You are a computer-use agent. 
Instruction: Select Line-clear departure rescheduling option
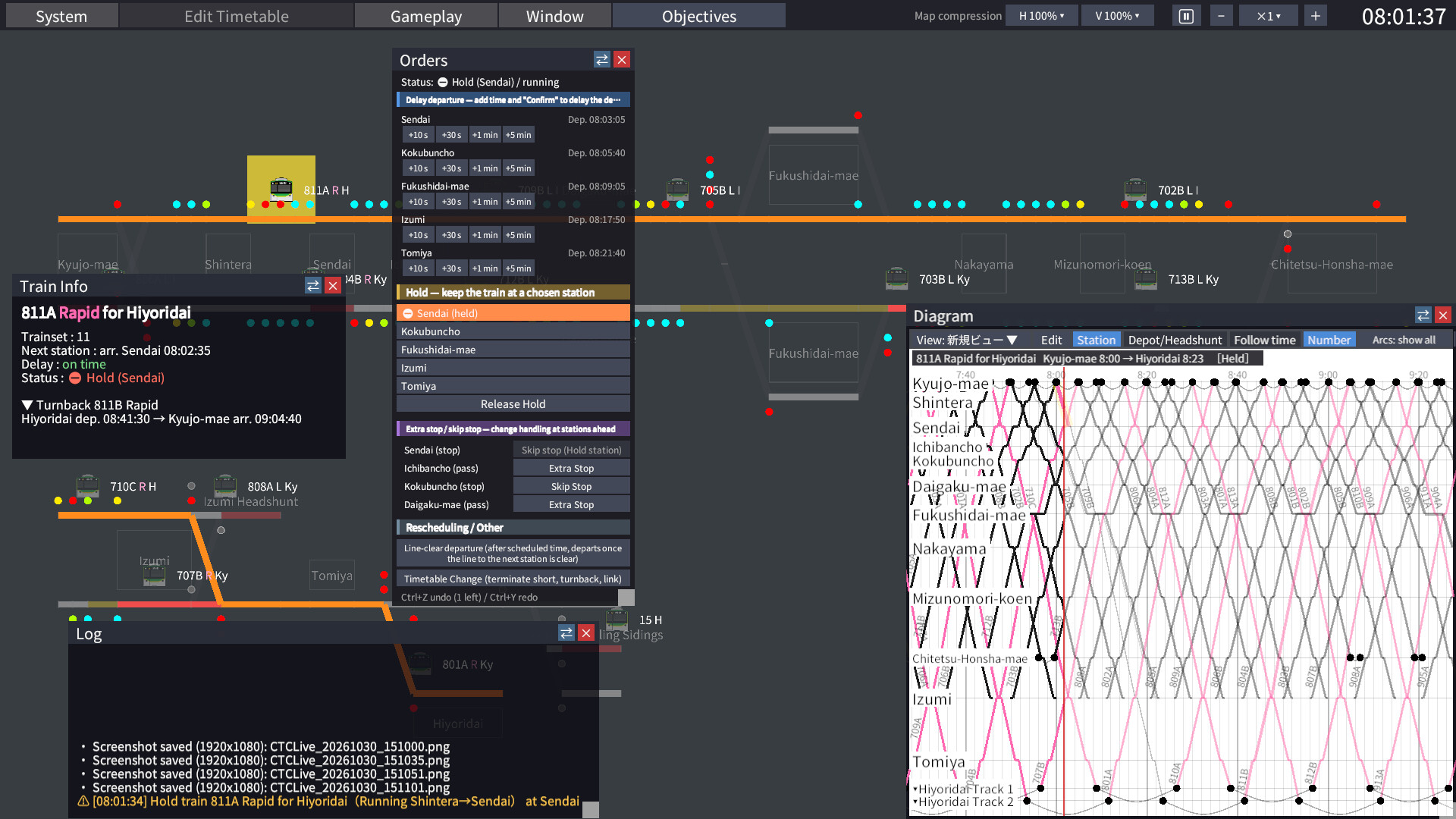(x=513, y=553)
